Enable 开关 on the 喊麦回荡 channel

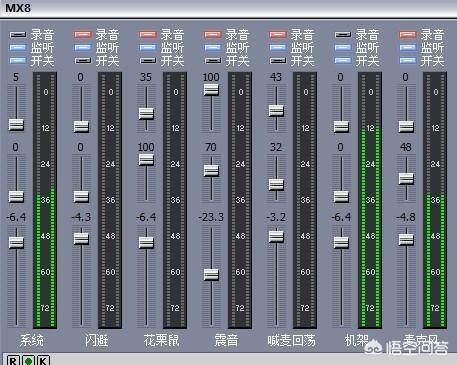point(278,60)
